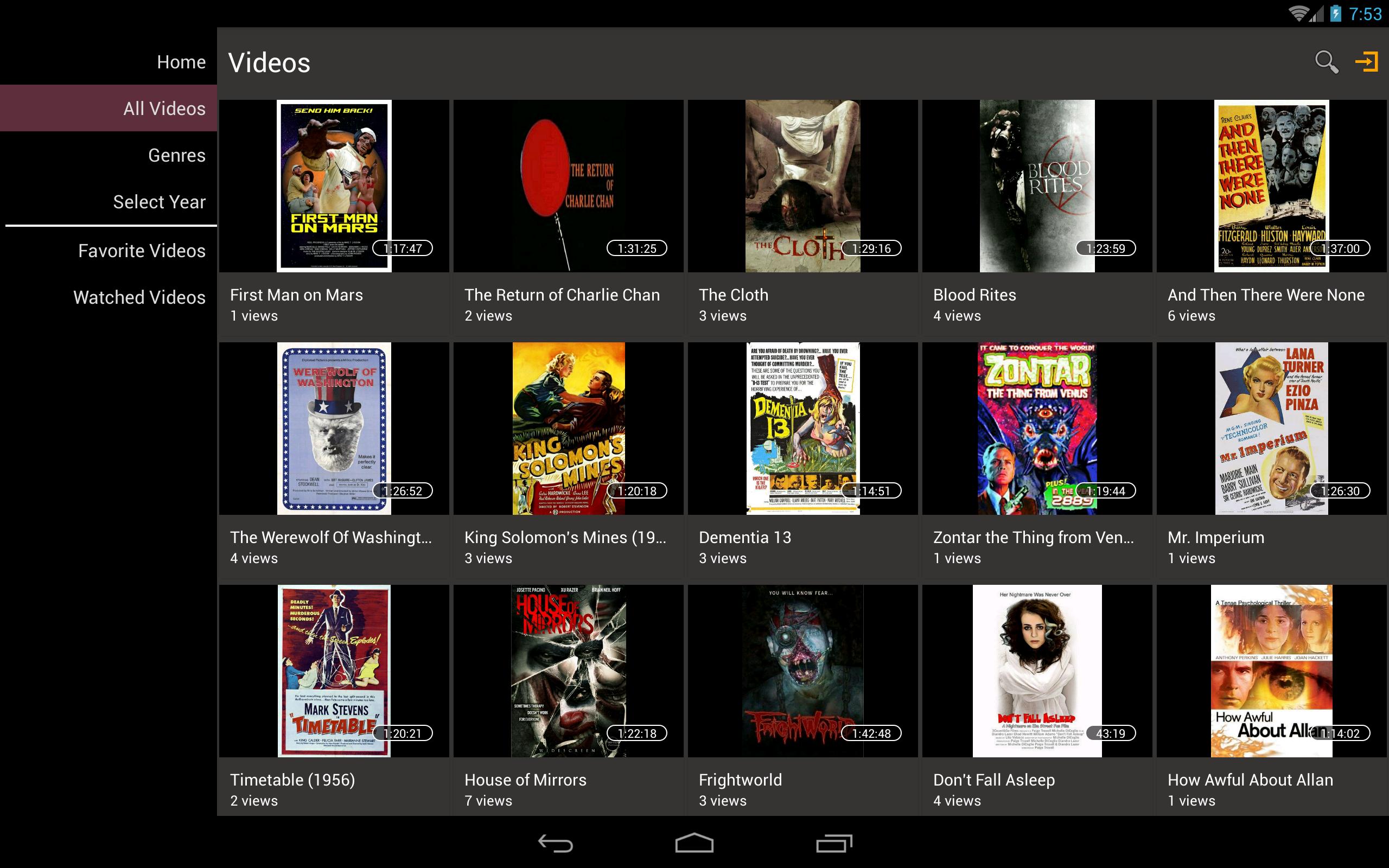Click the 1:14:51 duration badge
The image size is (1389, 868).
(x=871, y=491)
